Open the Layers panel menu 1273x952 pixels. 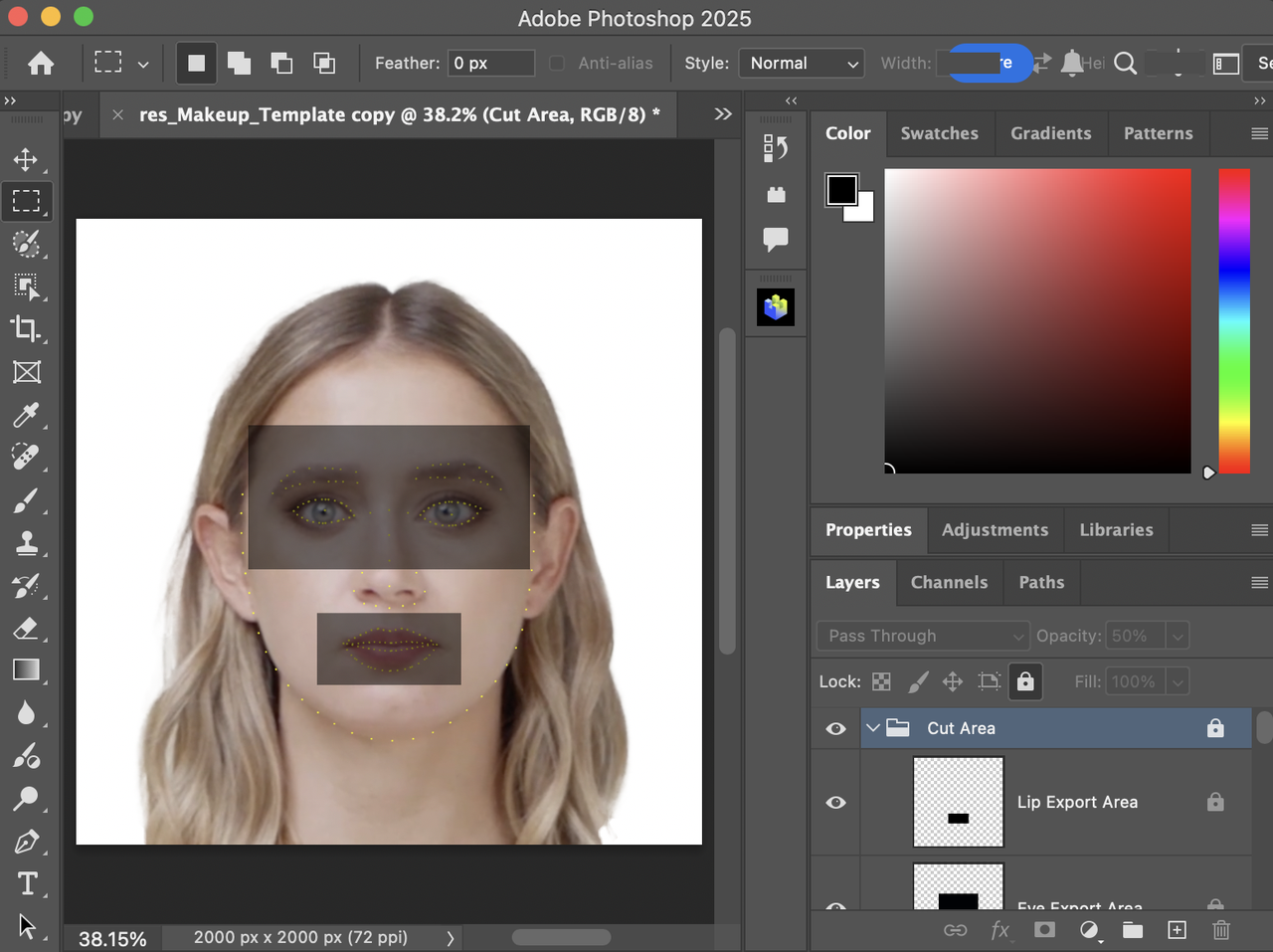point(1259,583)
